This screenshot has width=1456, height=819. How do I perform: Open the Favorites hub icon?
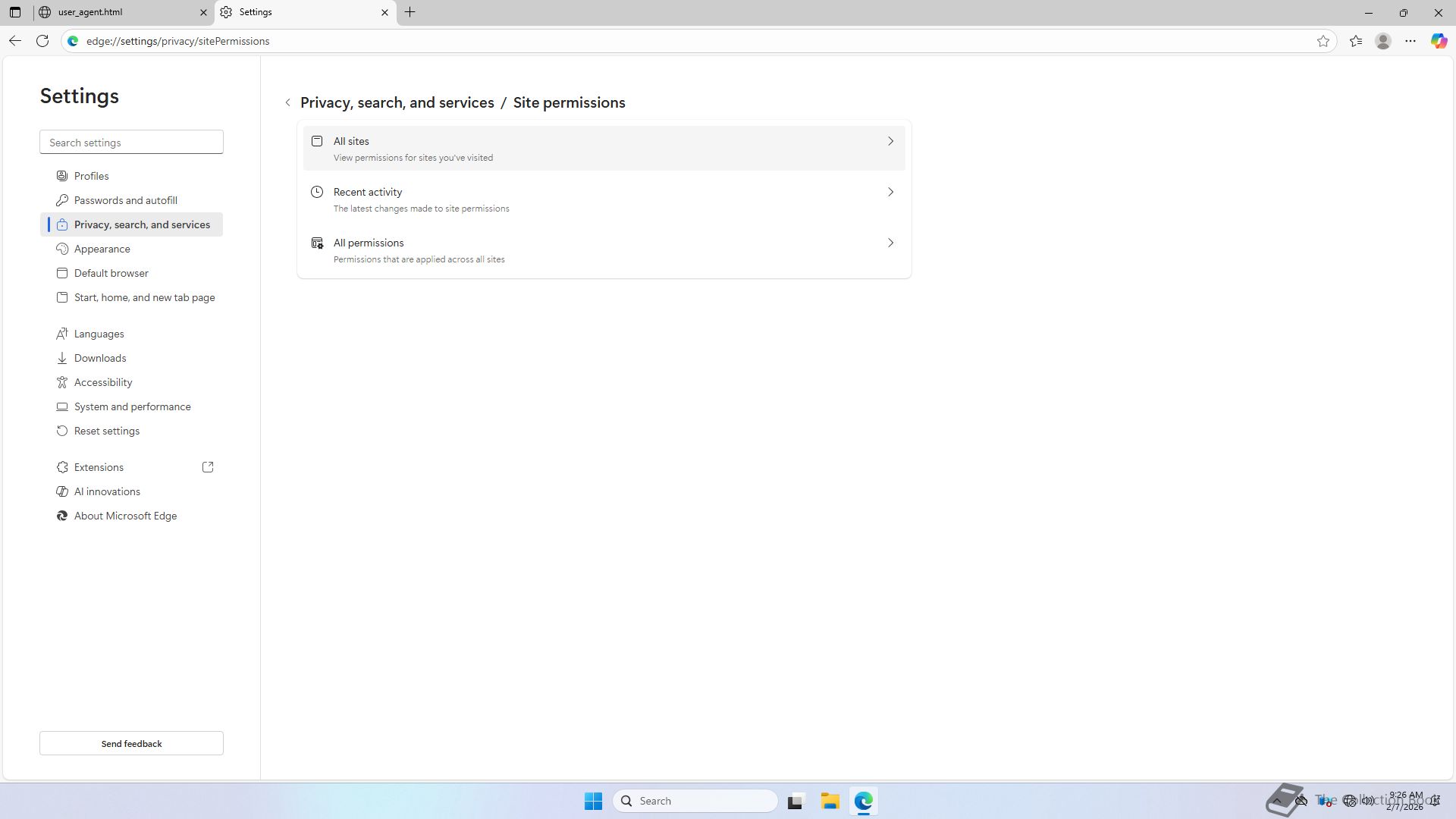1356,41
